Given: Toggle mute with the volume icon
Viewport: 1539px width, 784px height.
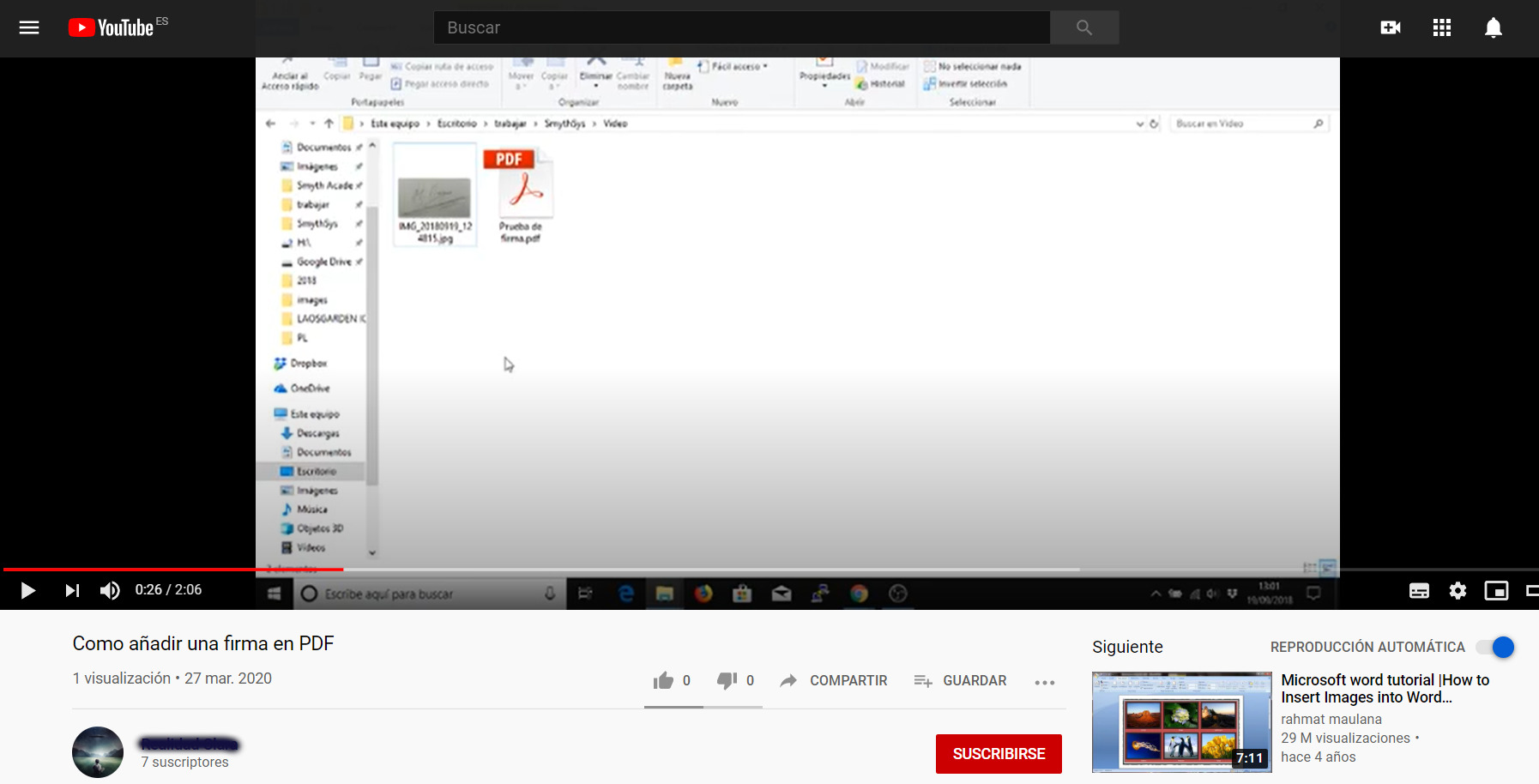Looking at the screenshot, I should 110,590.
